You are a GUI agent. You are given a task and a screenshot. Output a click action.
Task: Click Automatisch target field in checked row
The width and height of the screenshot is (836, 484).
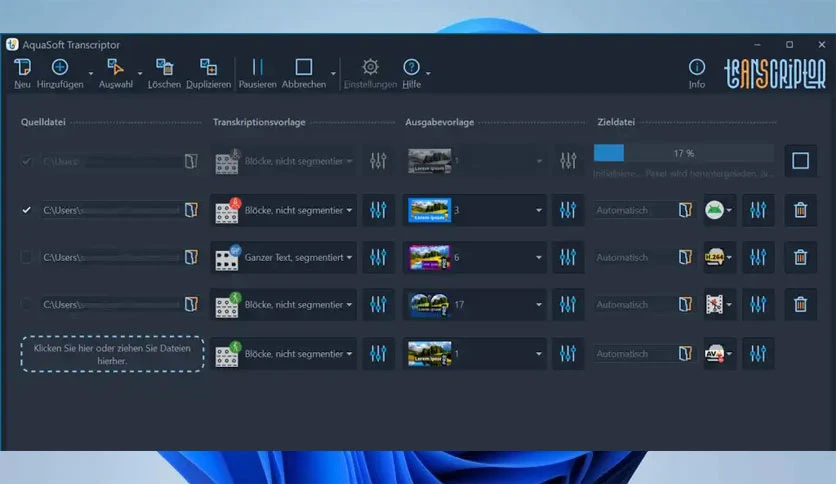(634, 210)
